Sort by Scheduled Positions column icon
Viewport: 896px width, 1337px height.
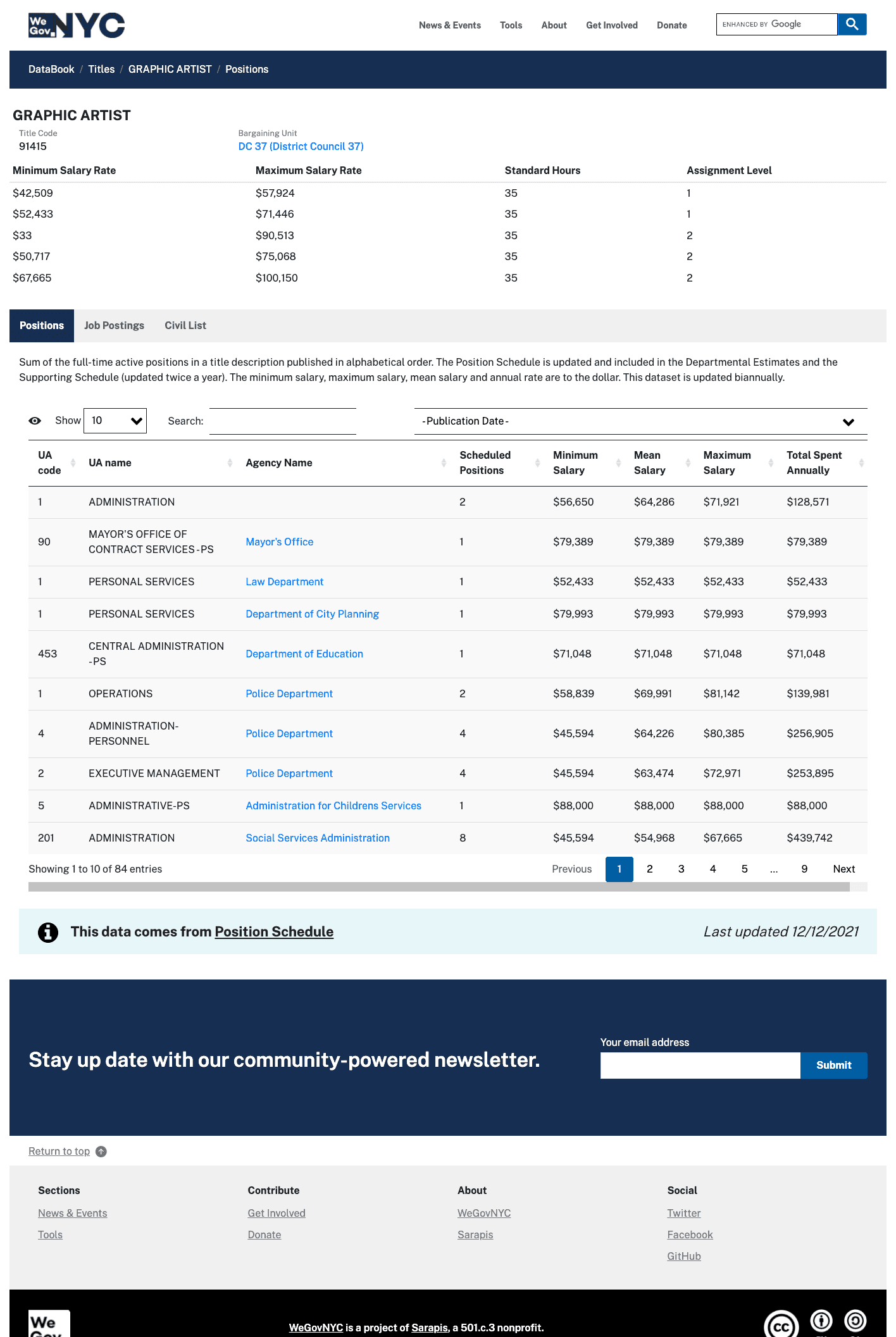tap(537, 463)
